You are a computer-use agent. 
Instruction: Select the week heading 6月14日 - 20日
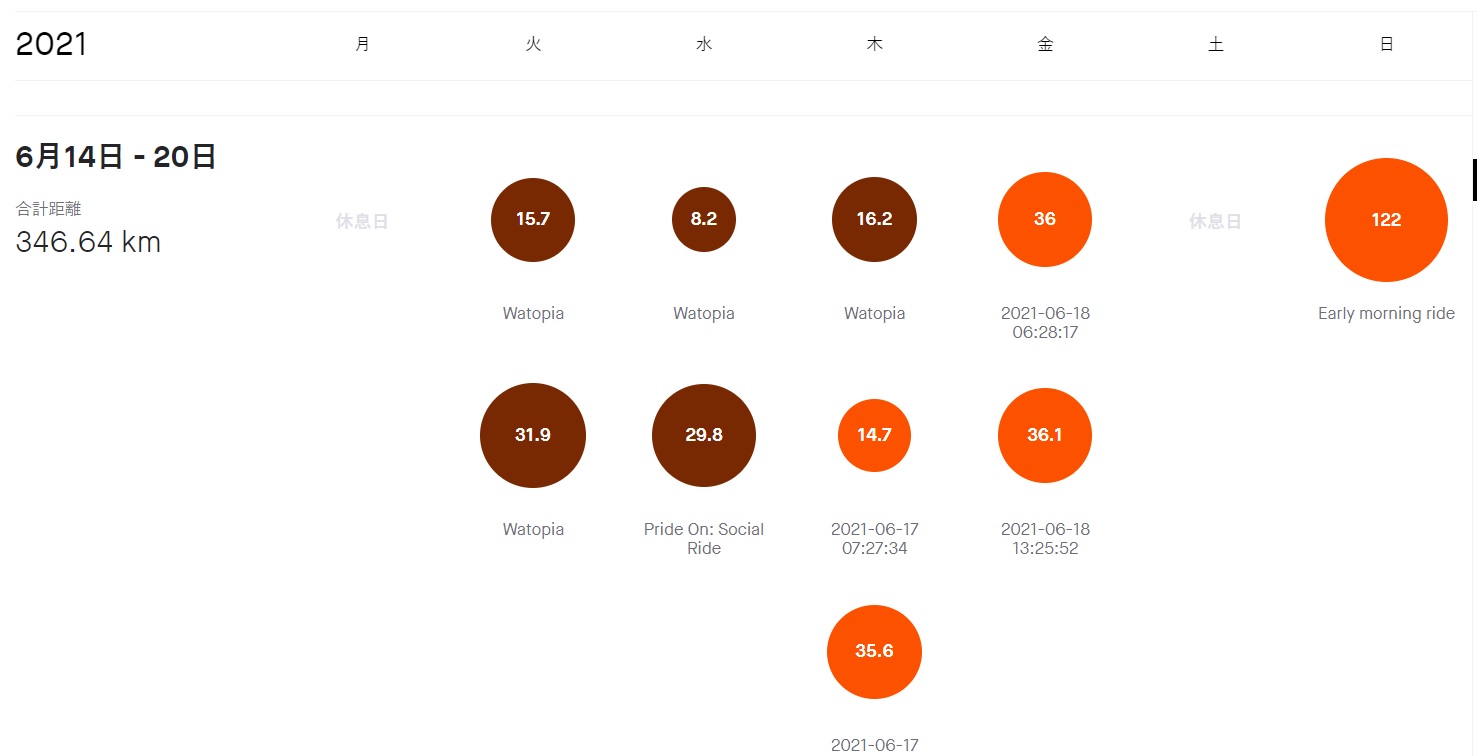click(x=116, y=157)
